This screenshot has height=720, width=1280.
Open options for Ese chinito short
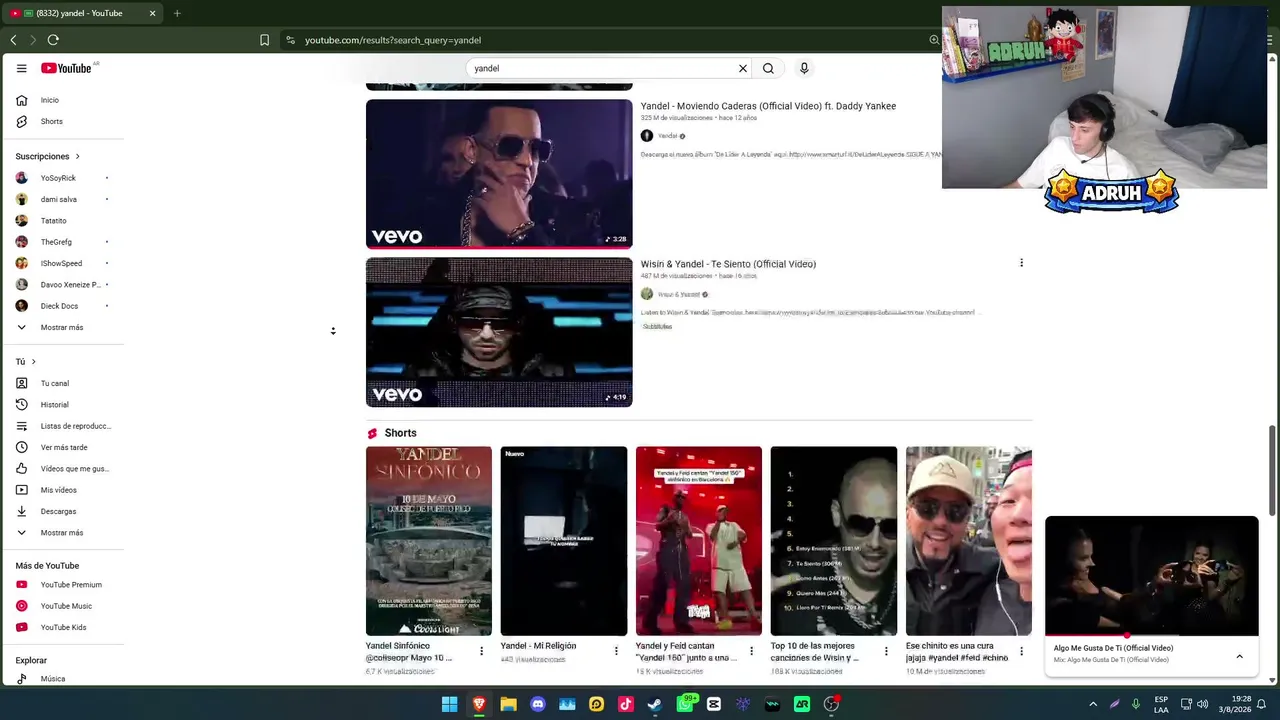1021,651
